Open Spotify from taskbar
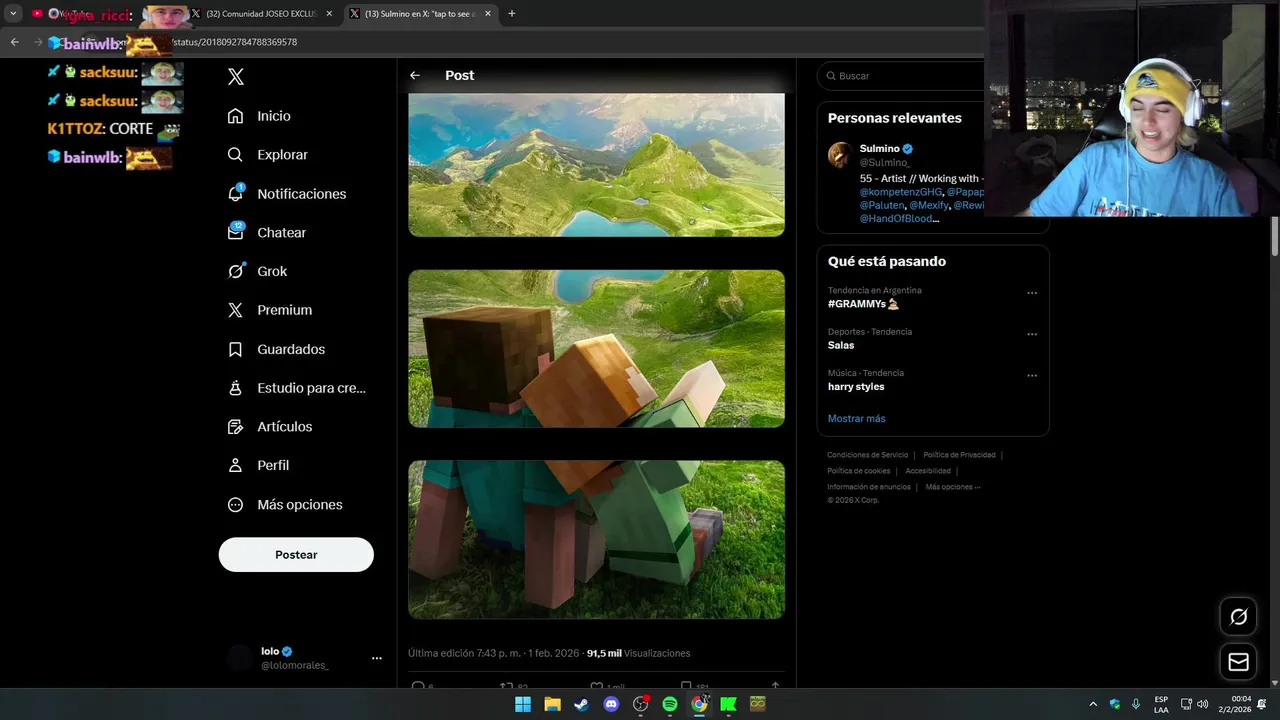 coord(670,704)
